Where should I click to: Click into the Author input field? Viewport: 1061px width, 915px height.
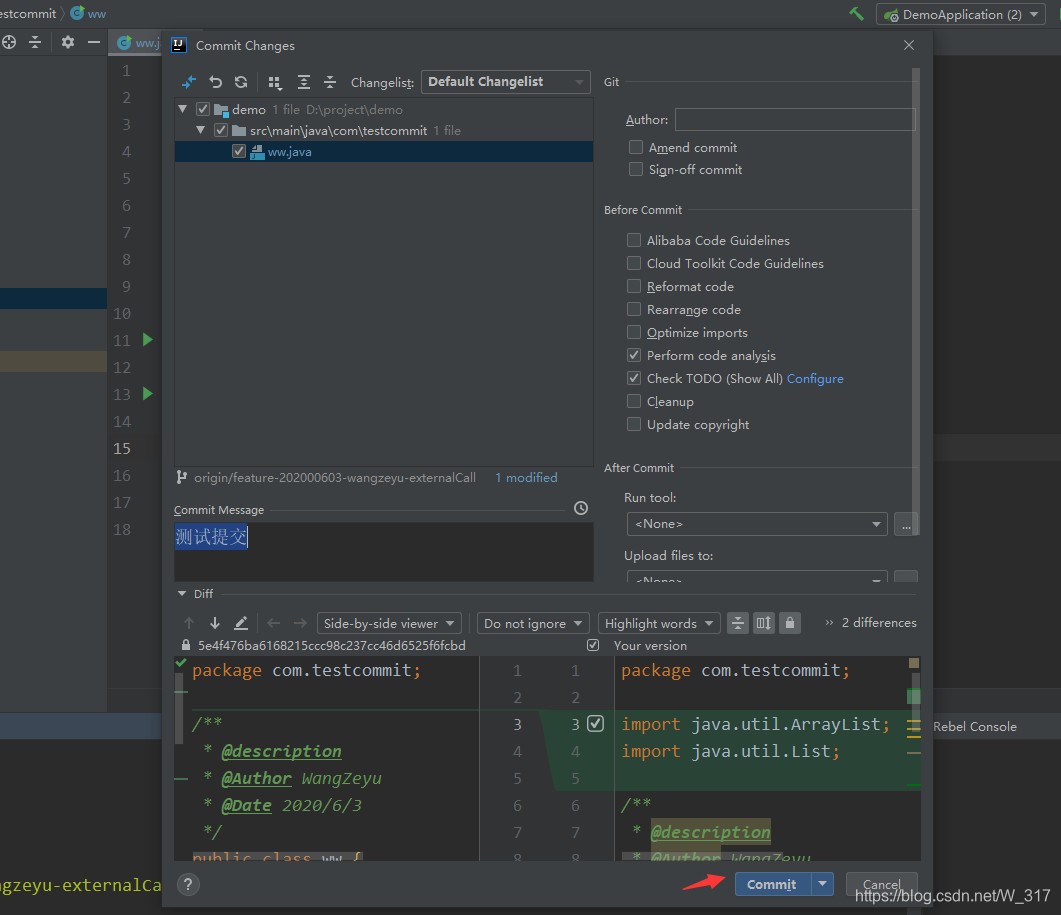click(794, 120)
